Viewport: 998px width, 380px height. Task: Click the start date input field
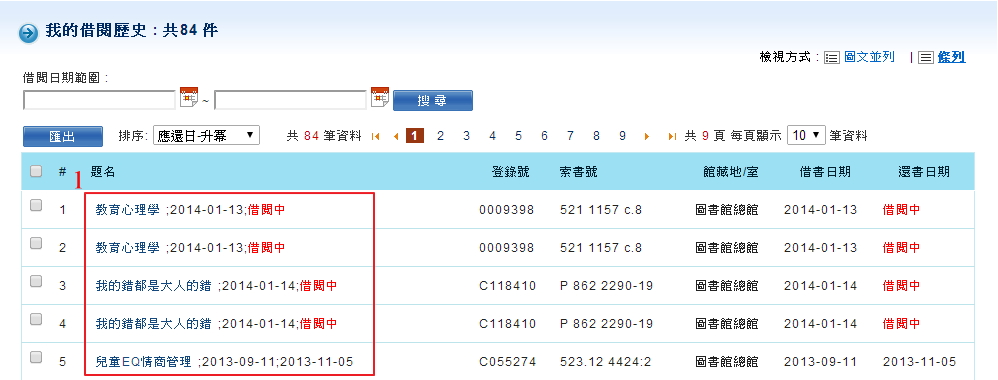point(99,101)
